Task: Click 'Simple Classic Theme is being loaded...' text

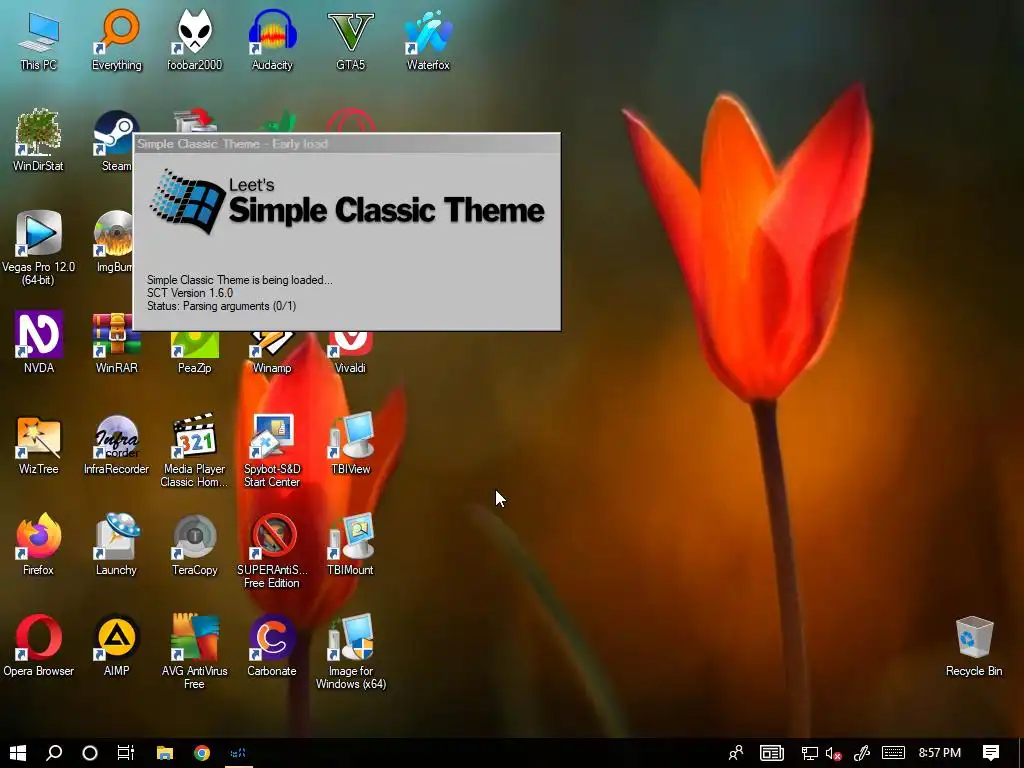Action: (240, 280)
